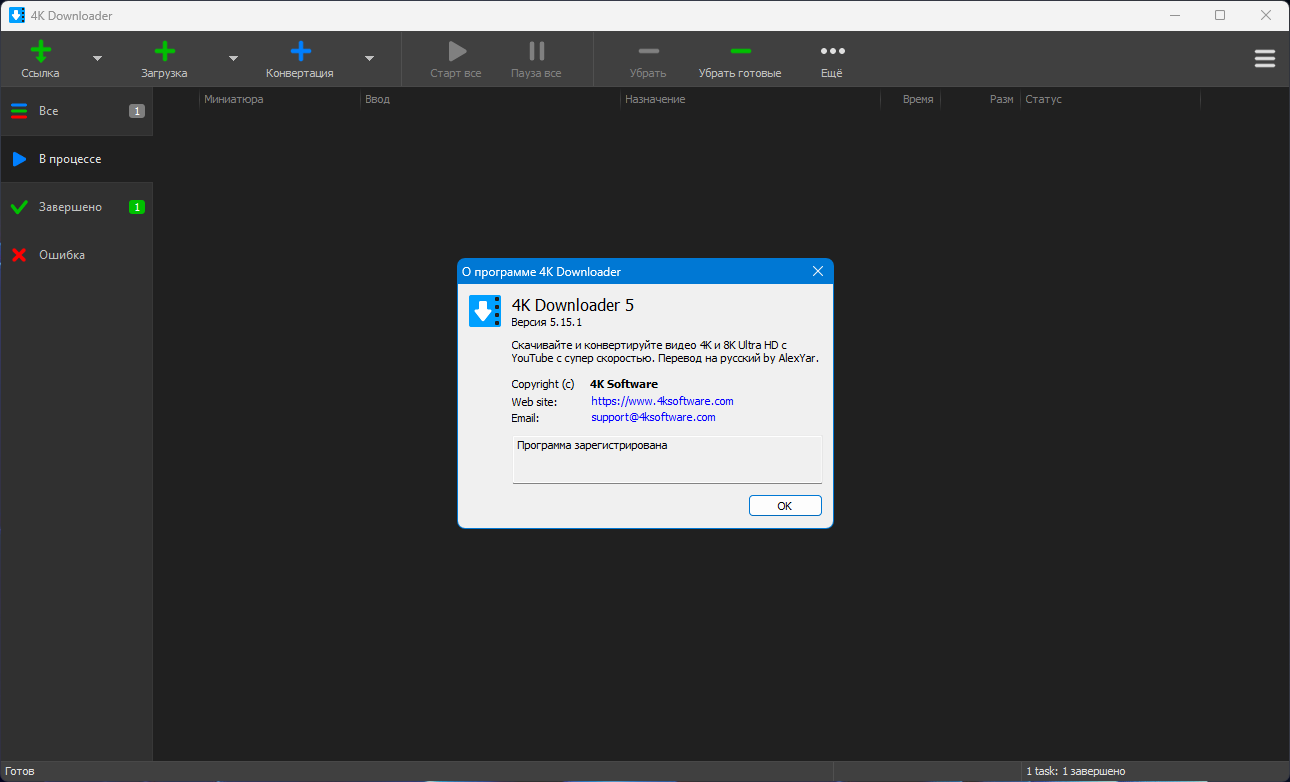Viewport: 1290px width, 782px height.
Task: Click the Миниатюра column header
Action: coord(280,99)
